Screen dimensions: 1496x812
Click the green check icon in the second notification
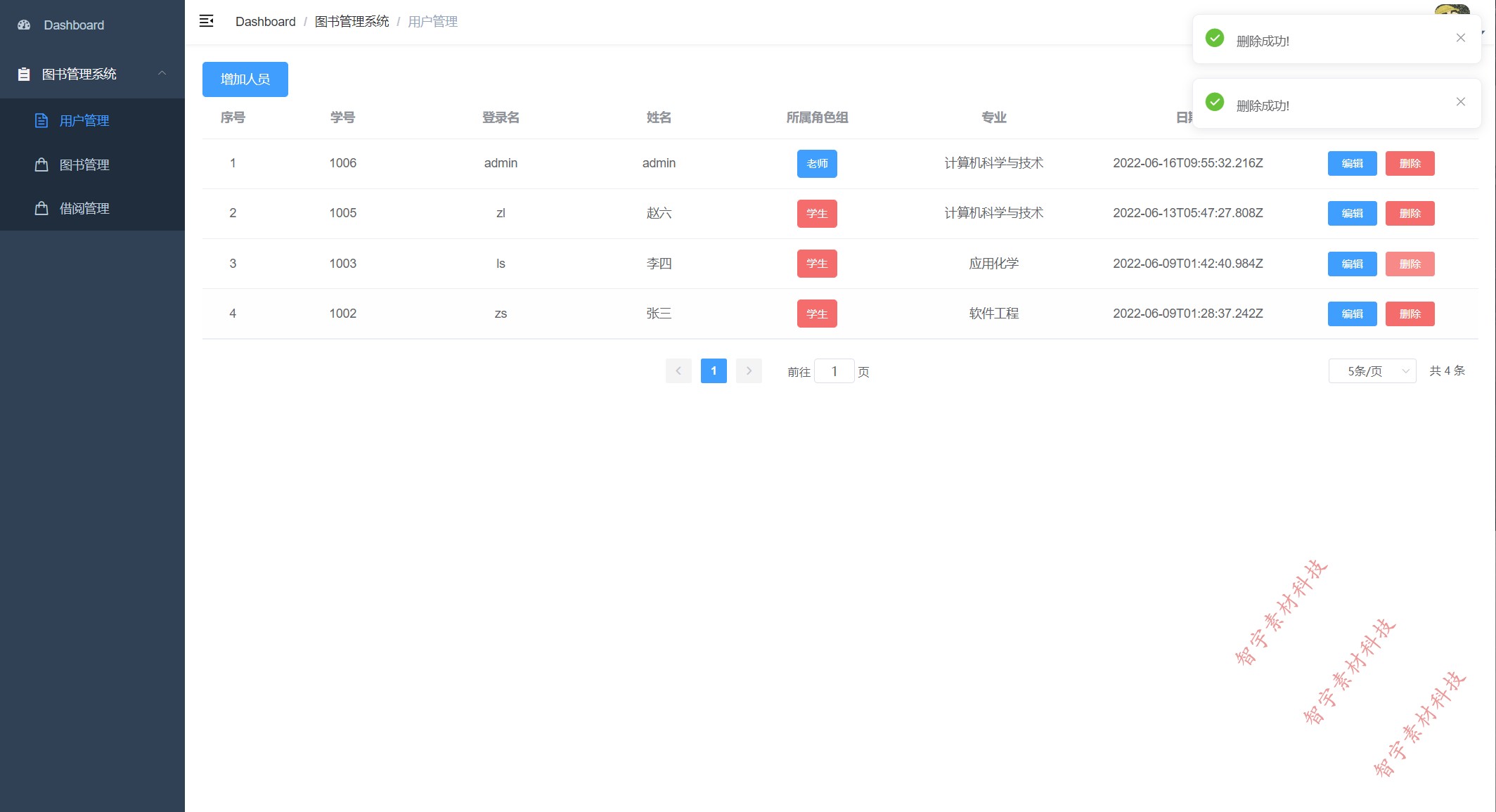[x=1215, y=102]
